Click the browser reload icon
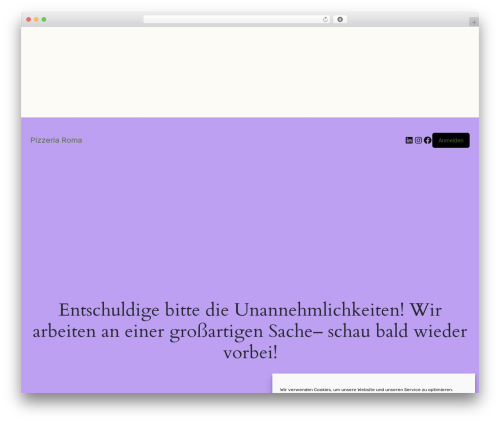Viewport: 500px width, 423px height. click(325, 20)
